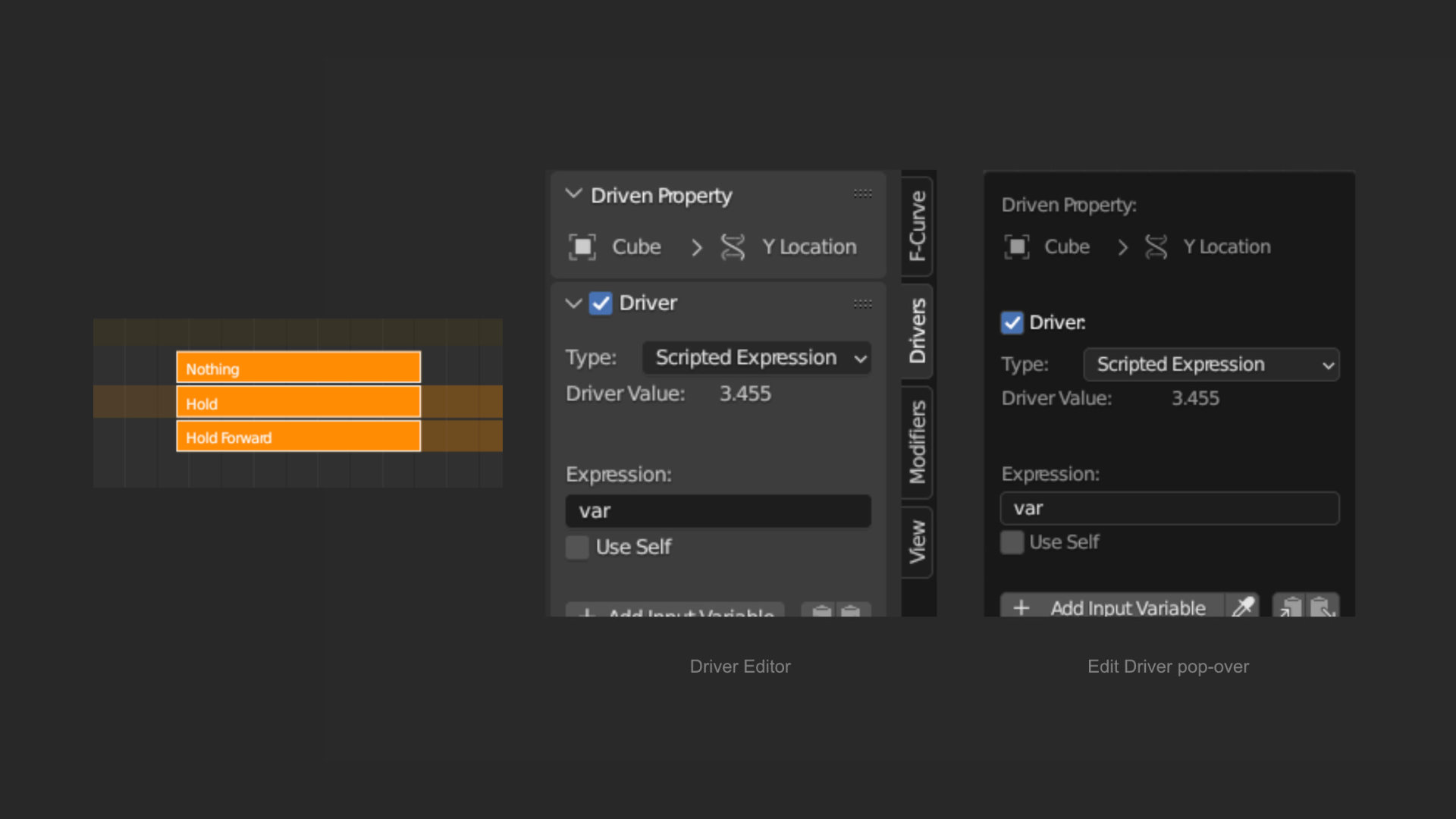The image size is (1456, 819).
Task: Click Cube label in Edit Driver pop-over
Action: (x=1067, y=247)
